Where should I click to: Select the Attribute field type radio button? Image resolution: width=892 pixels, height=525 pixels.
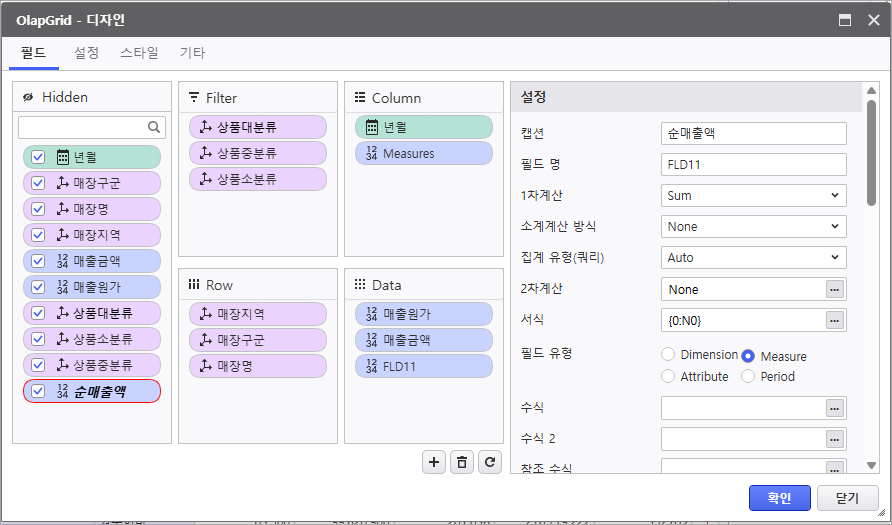(668, 377)
